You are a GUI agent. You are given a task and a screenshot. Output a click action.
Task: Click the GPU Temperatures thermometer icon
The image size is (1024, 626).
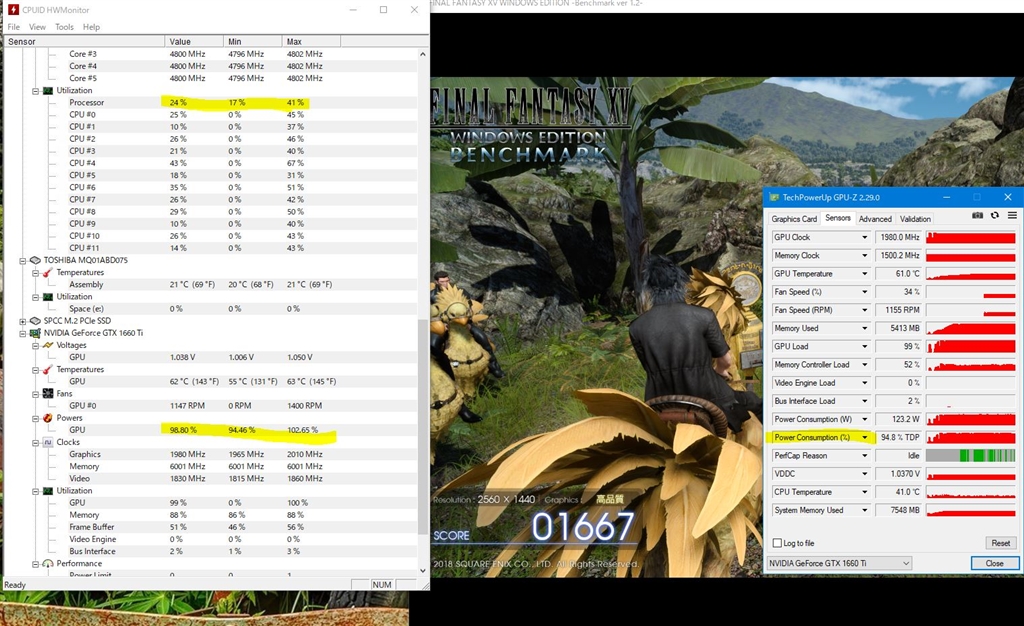point(48,369)
